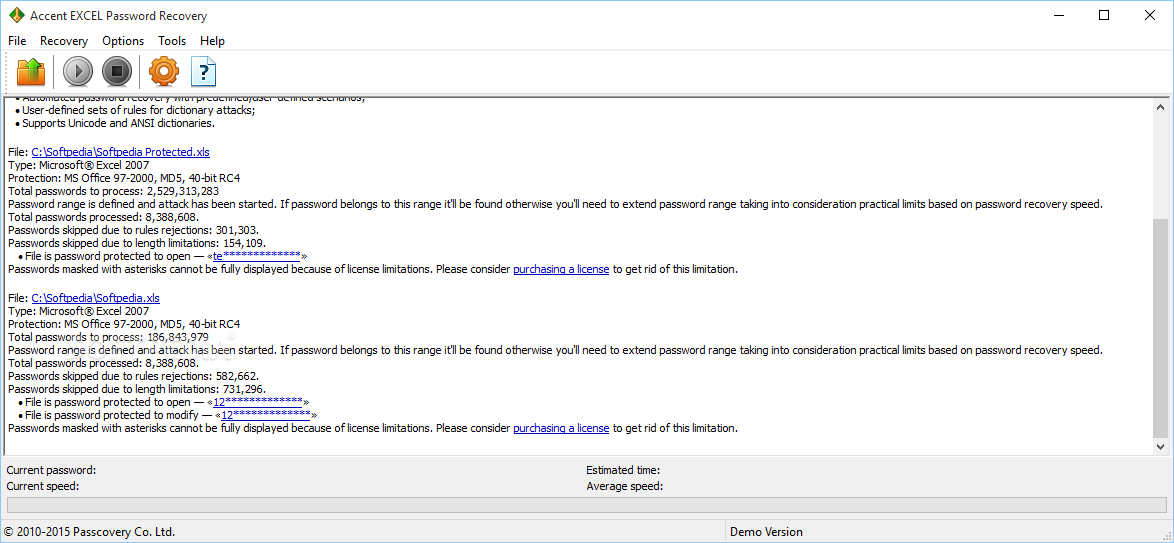1174x543 pixels.
Task: Stop recovery with the stop button icon
Action: [117, 72]
